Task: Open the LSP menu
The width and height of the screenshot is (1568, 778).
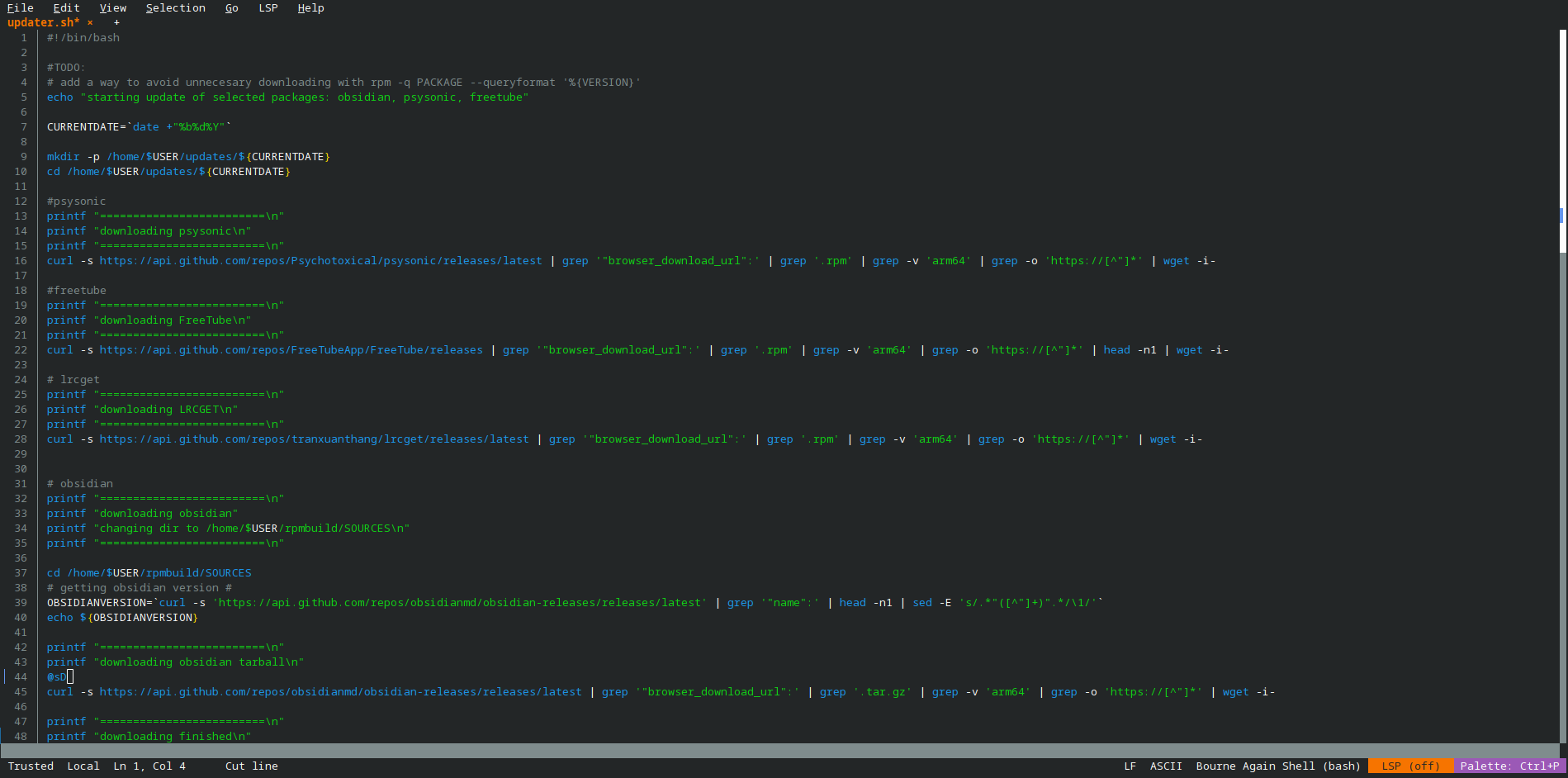Action: [268, 7]
